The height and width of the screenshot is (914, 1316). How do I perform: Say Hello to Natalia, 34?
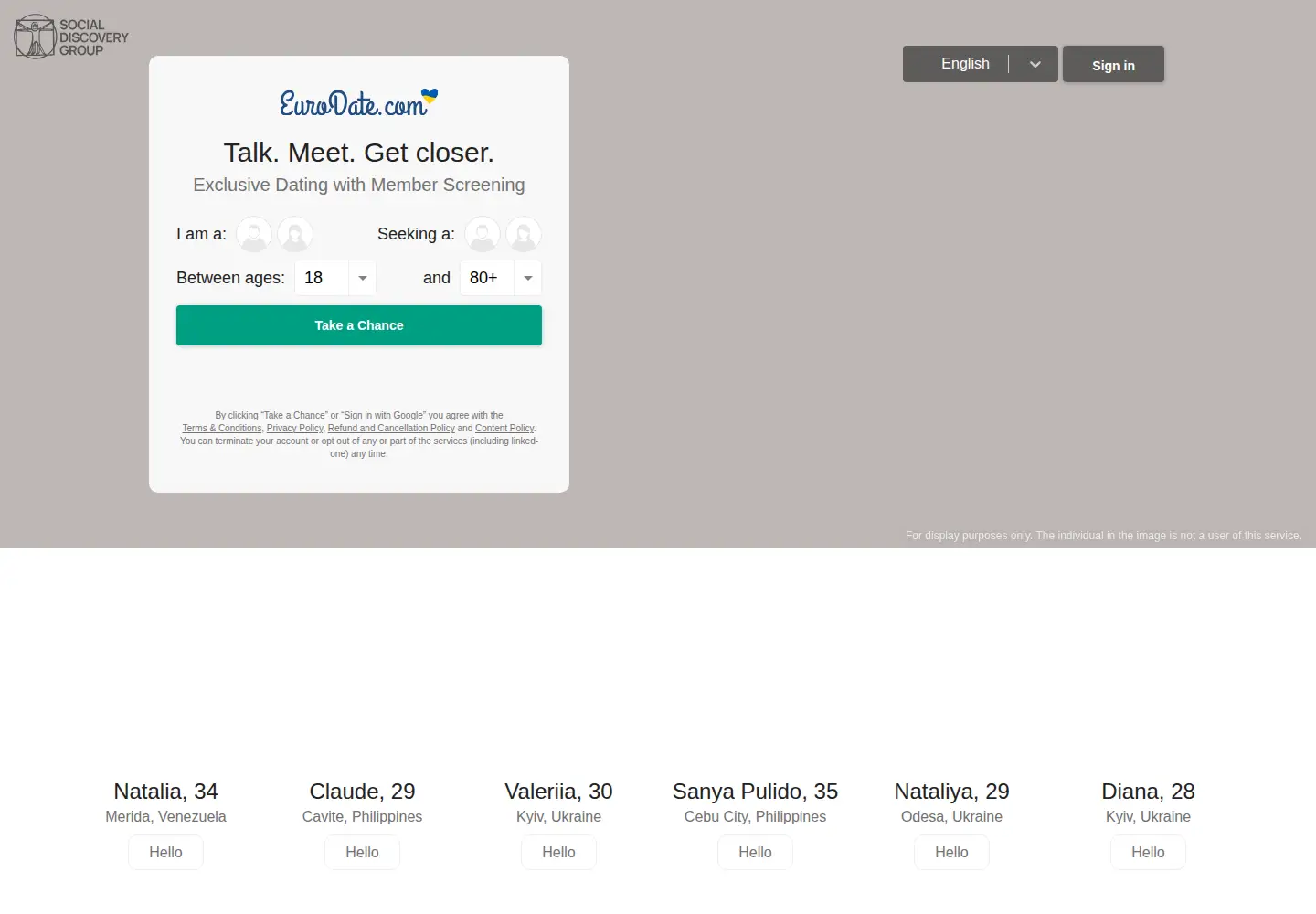click(165, 852)
